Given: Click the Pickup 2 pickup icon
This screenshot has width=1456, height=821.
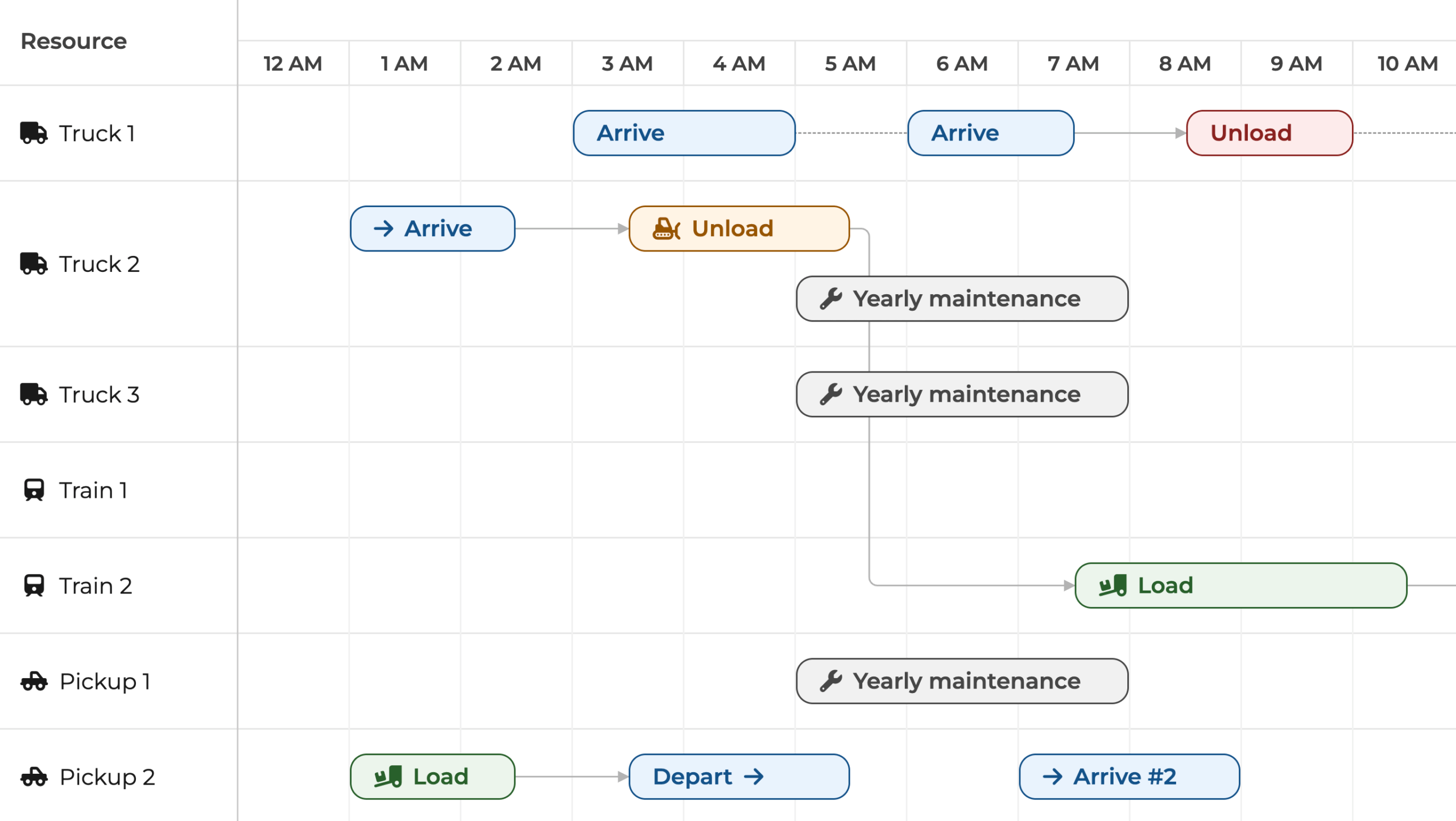Looking at the screenshot, I should coord(34,777).
